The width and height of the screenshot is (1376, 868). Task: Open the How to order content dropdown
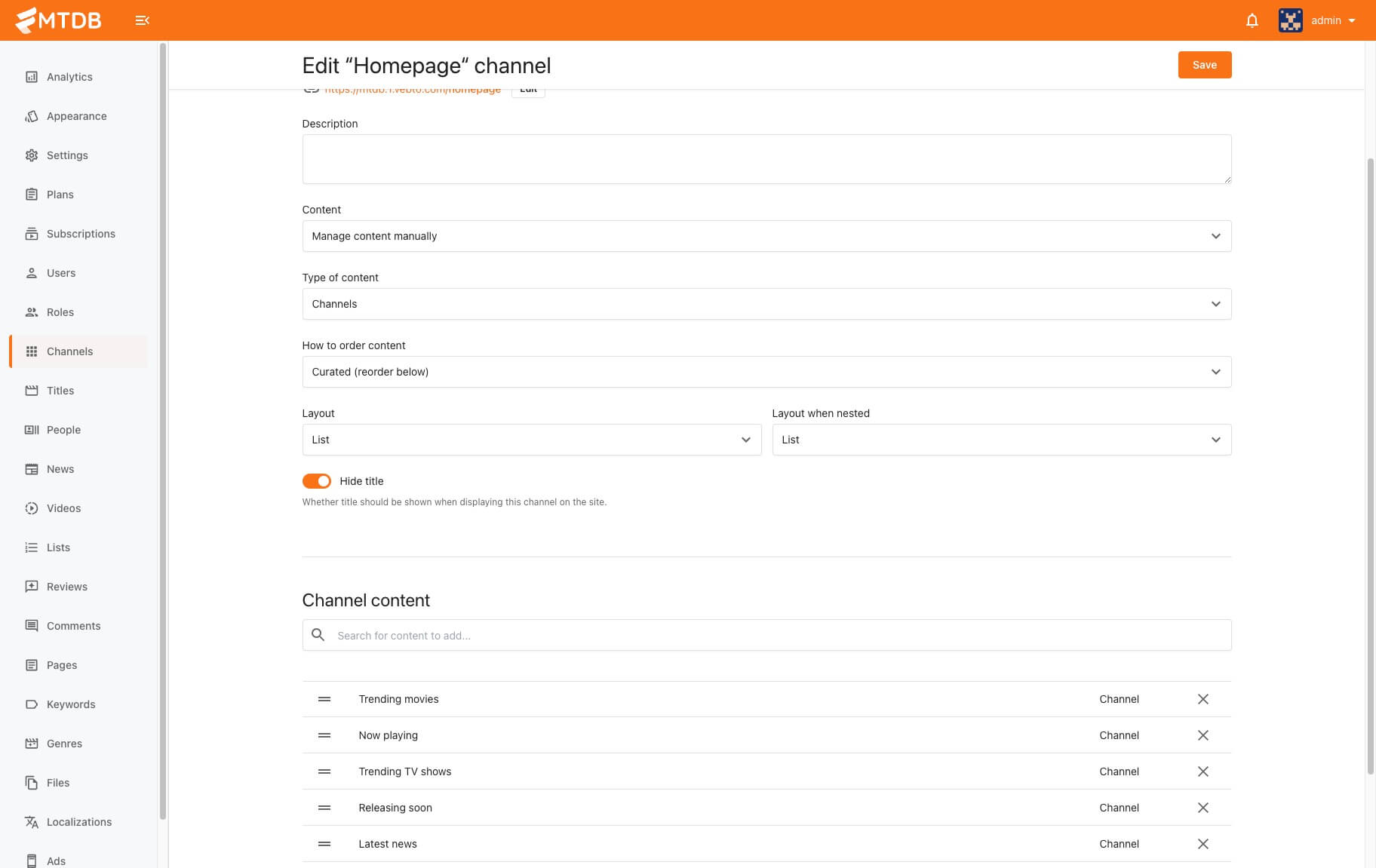pos(766,372)
